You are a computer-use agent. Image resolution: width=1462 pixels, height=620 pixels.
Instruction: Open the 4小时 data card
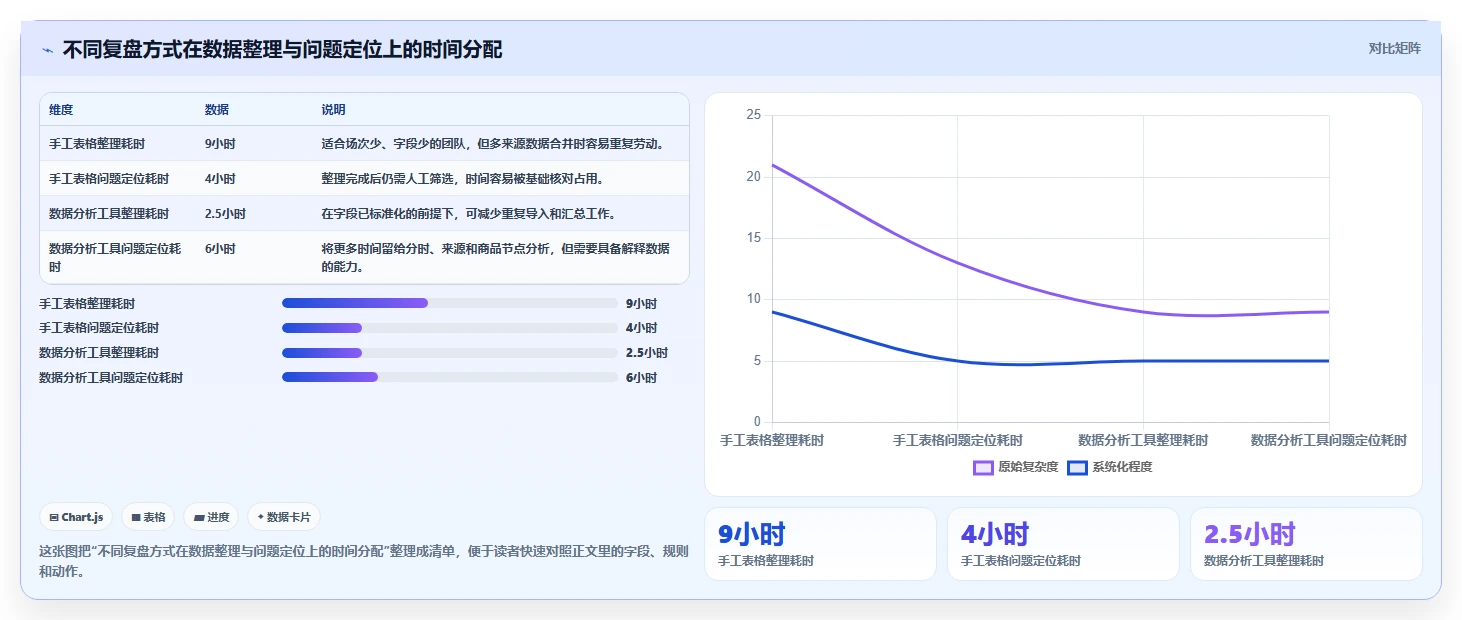(x=1063, y=544)
